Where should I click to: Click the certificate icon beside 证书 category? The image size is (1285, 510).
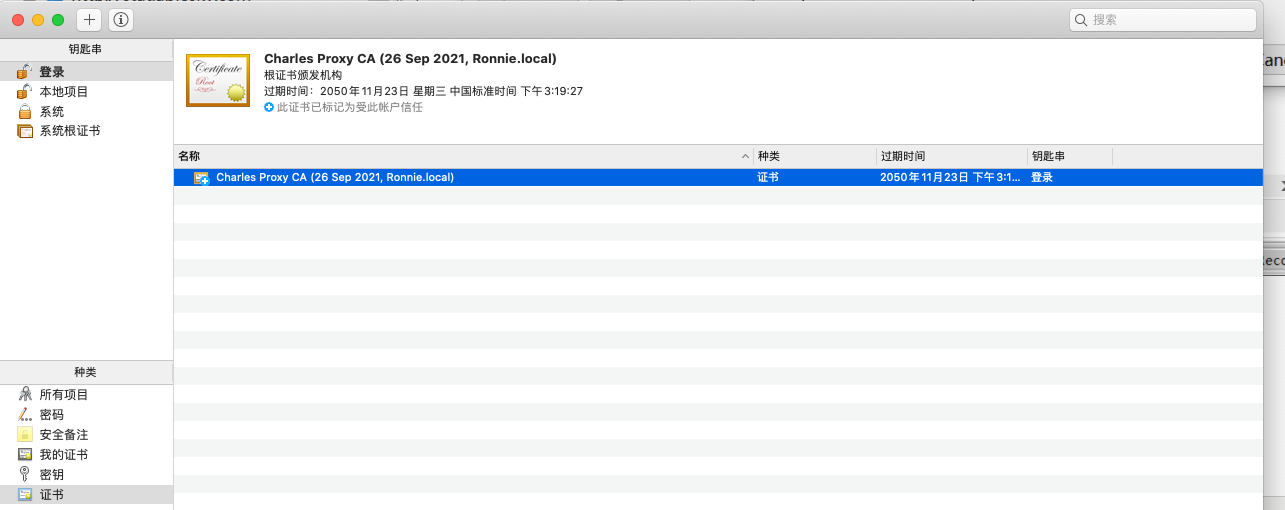[x=25, y=494]
